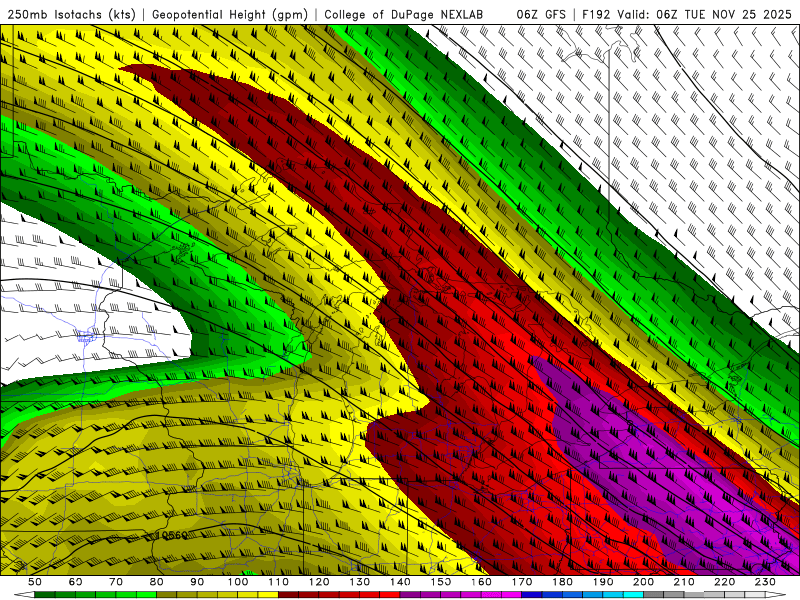The height and width of the screenshot is (600, 800).
Task: Click the '06Z GFS' model run label
Action: pyautogui.click(x=541, y=14)
